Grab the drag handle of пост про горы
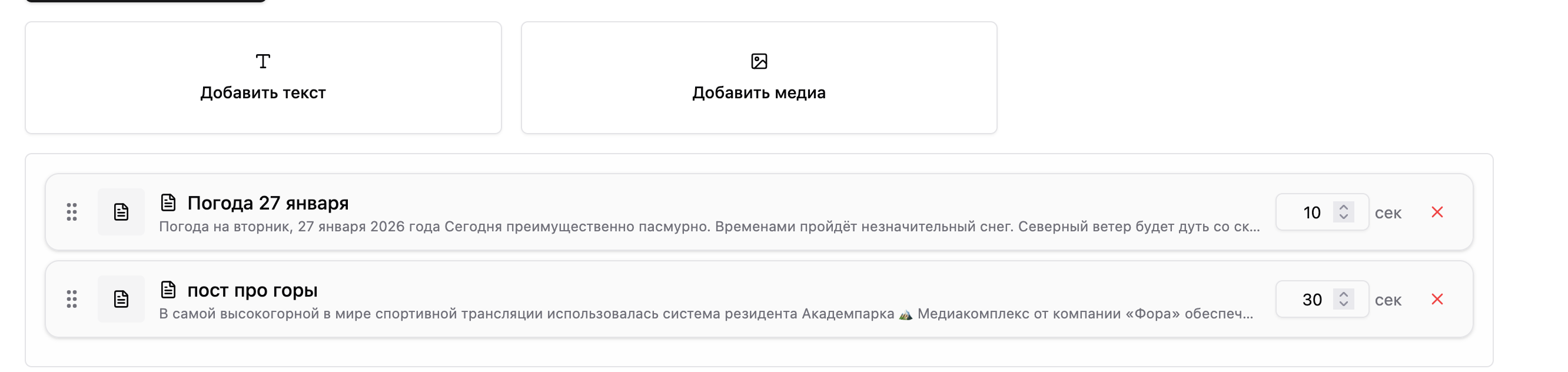This screenshot has width=1568, height=372. (72, 299)
